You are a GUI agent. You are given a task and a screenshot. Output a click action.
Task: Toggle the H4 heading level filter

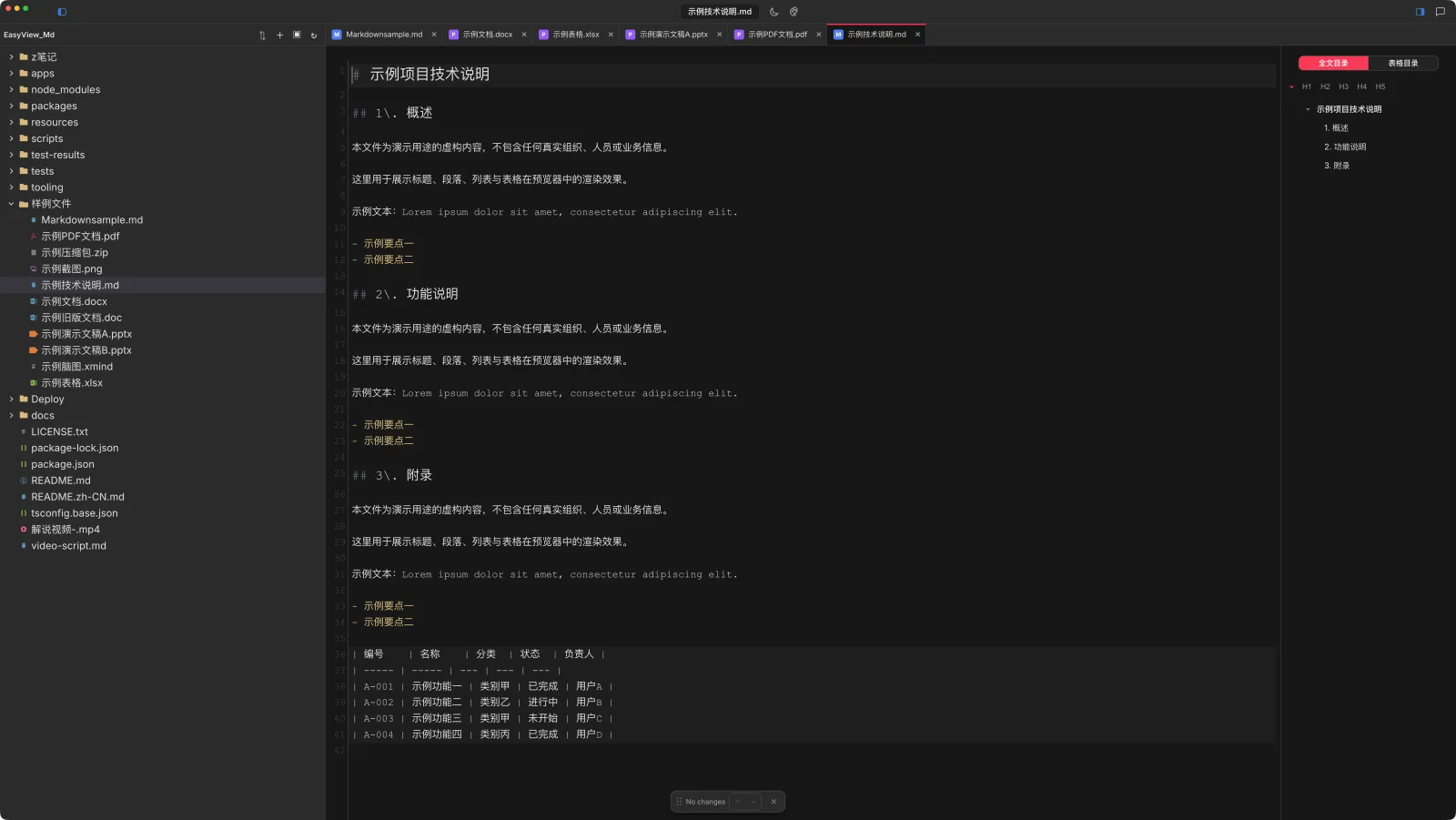[1361, 86]
